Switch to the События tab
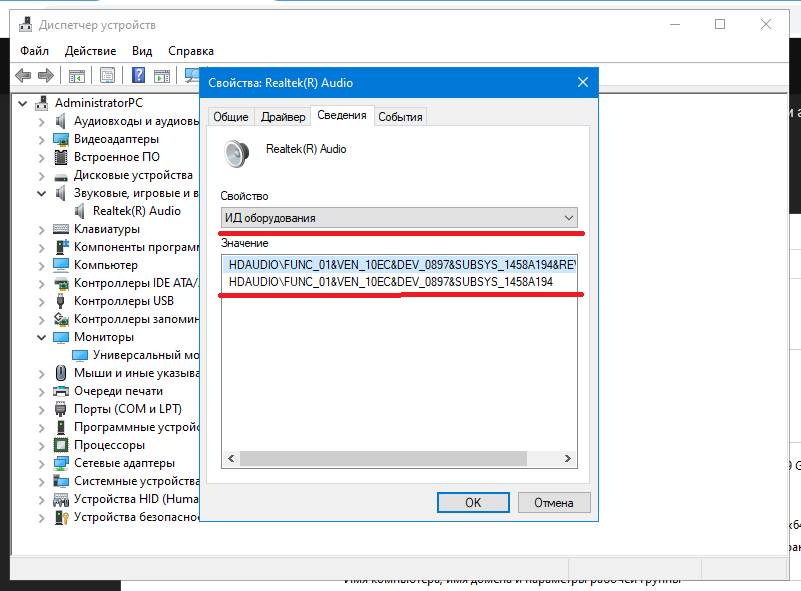The image size is (801, 591). (400, 117)
